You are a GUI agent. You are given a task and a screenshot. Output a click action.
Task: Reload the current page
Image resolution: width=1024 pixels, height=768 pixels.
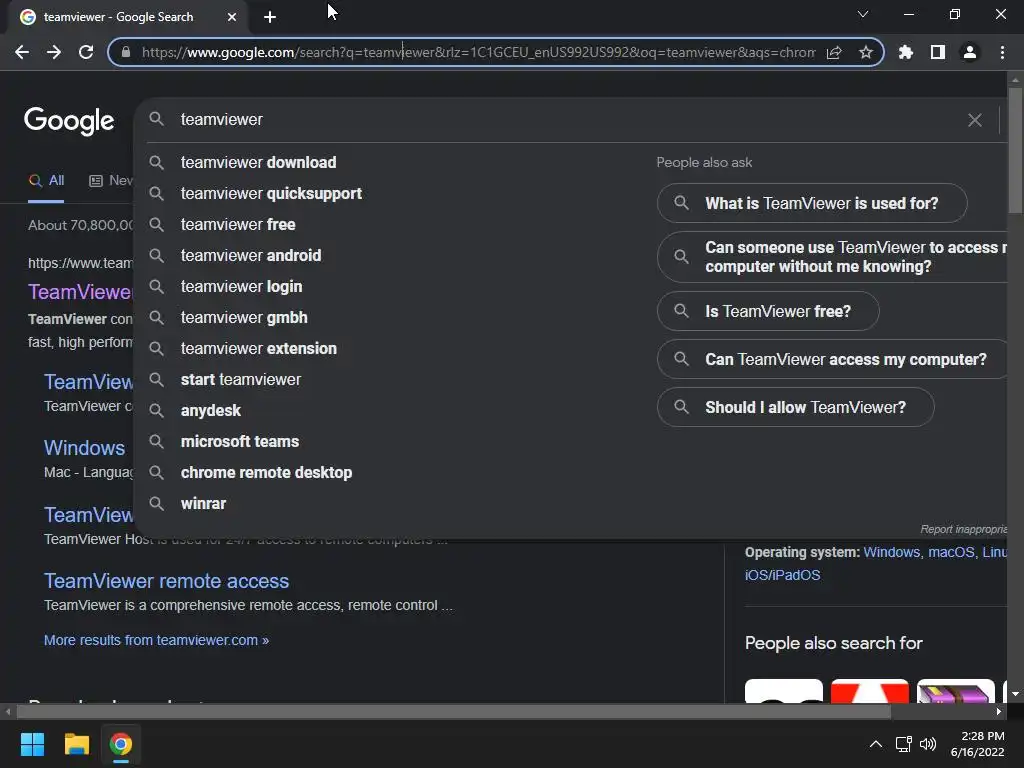coord(86,52)
